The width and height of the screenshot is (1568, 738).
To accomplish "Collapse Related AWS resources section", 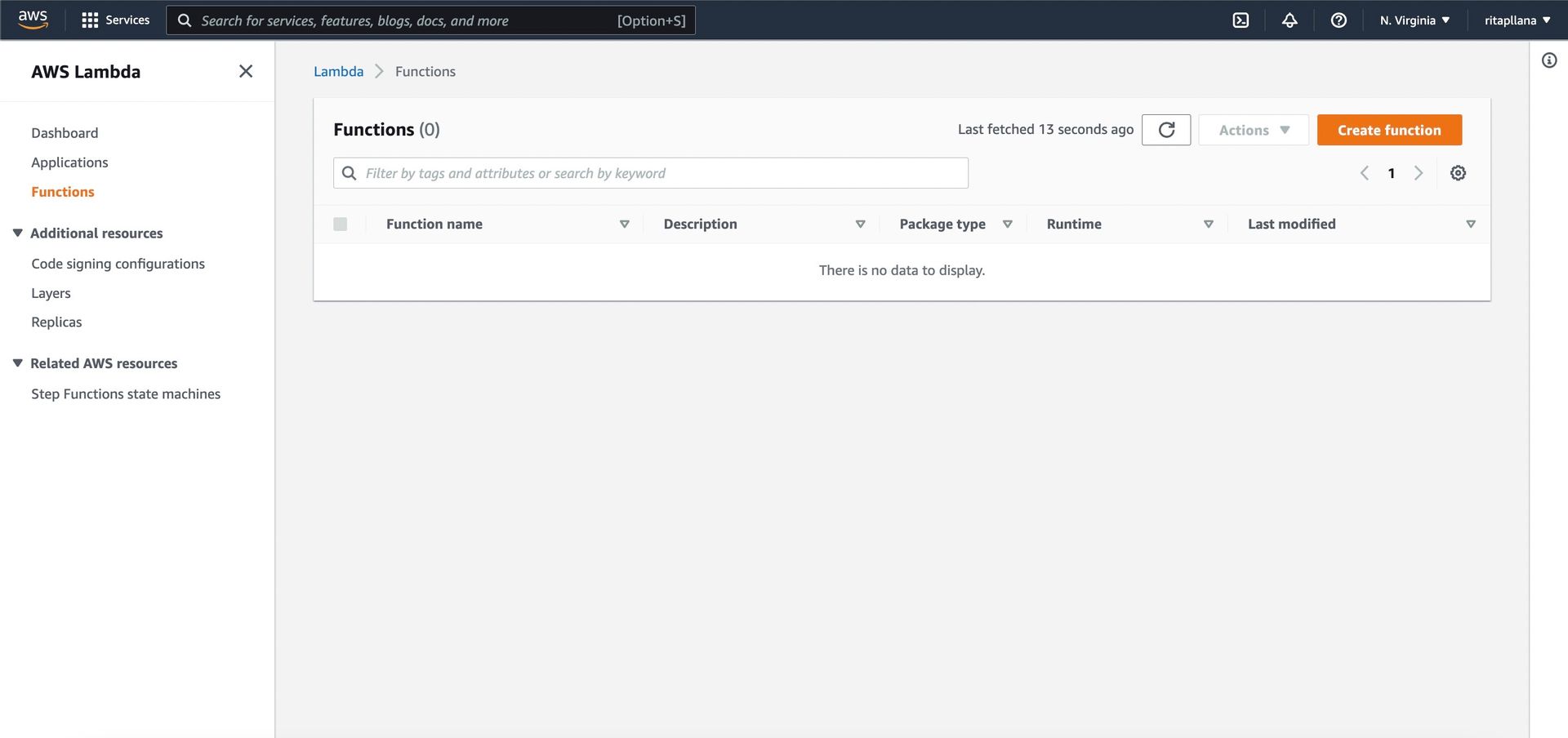I will (17, 363).
